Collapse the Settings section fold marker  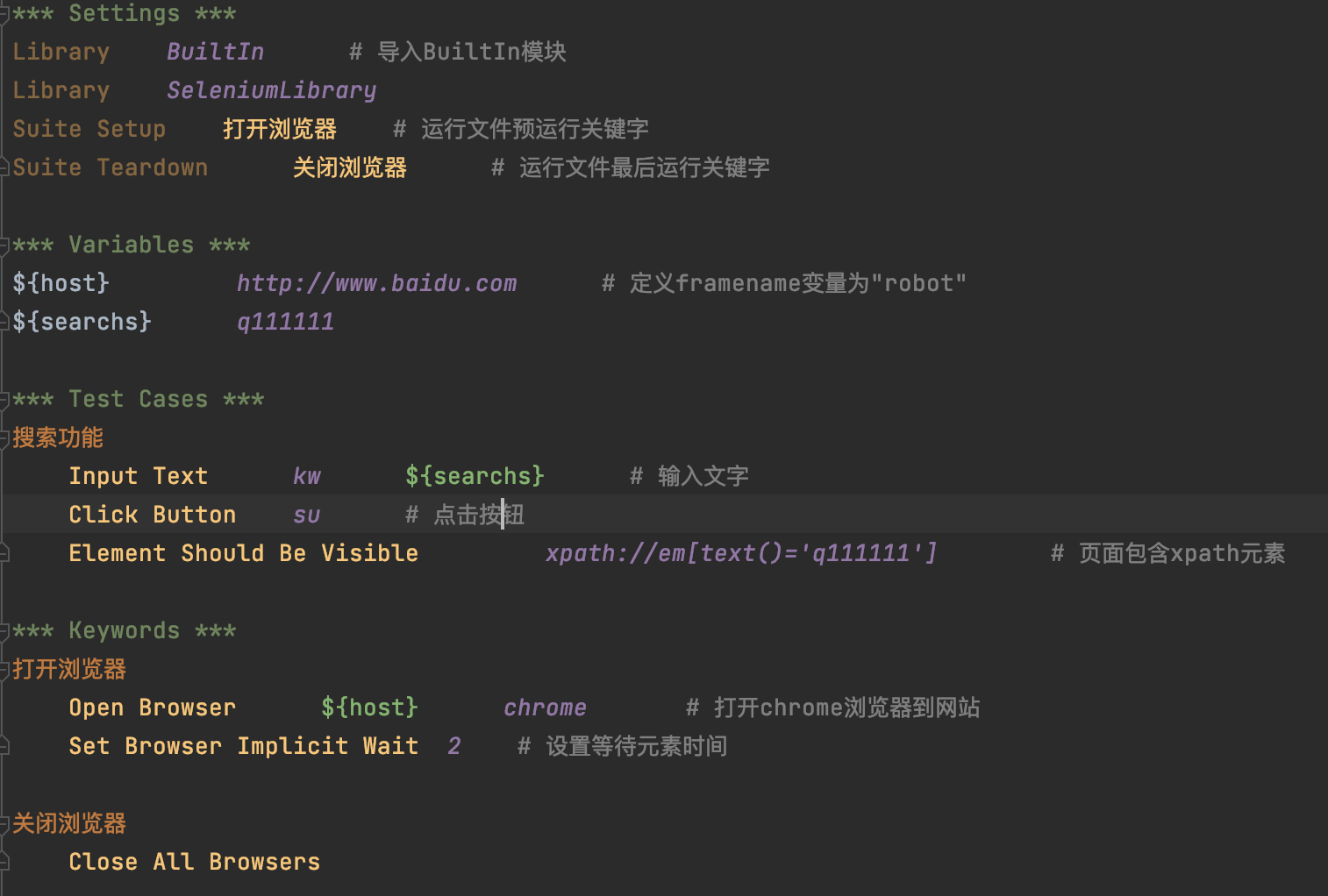tap(4, 14)
